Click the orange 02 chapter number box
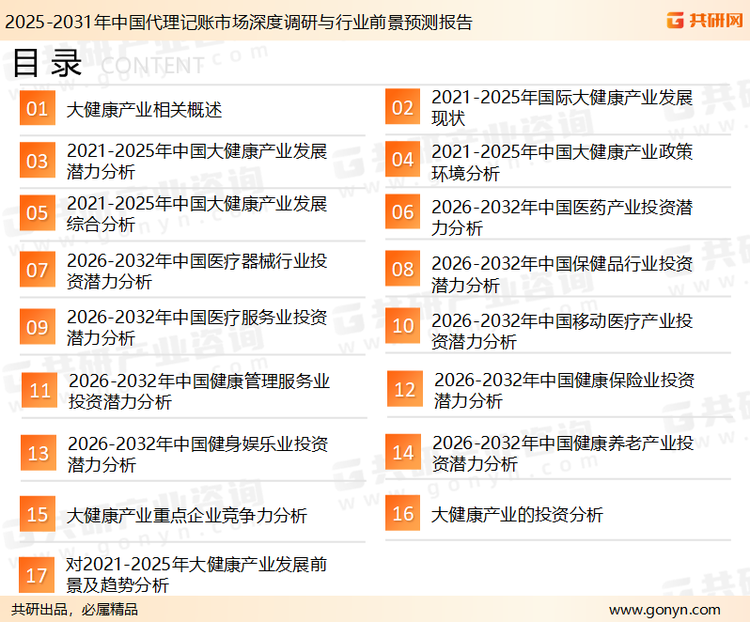 (x=403, y=107)
